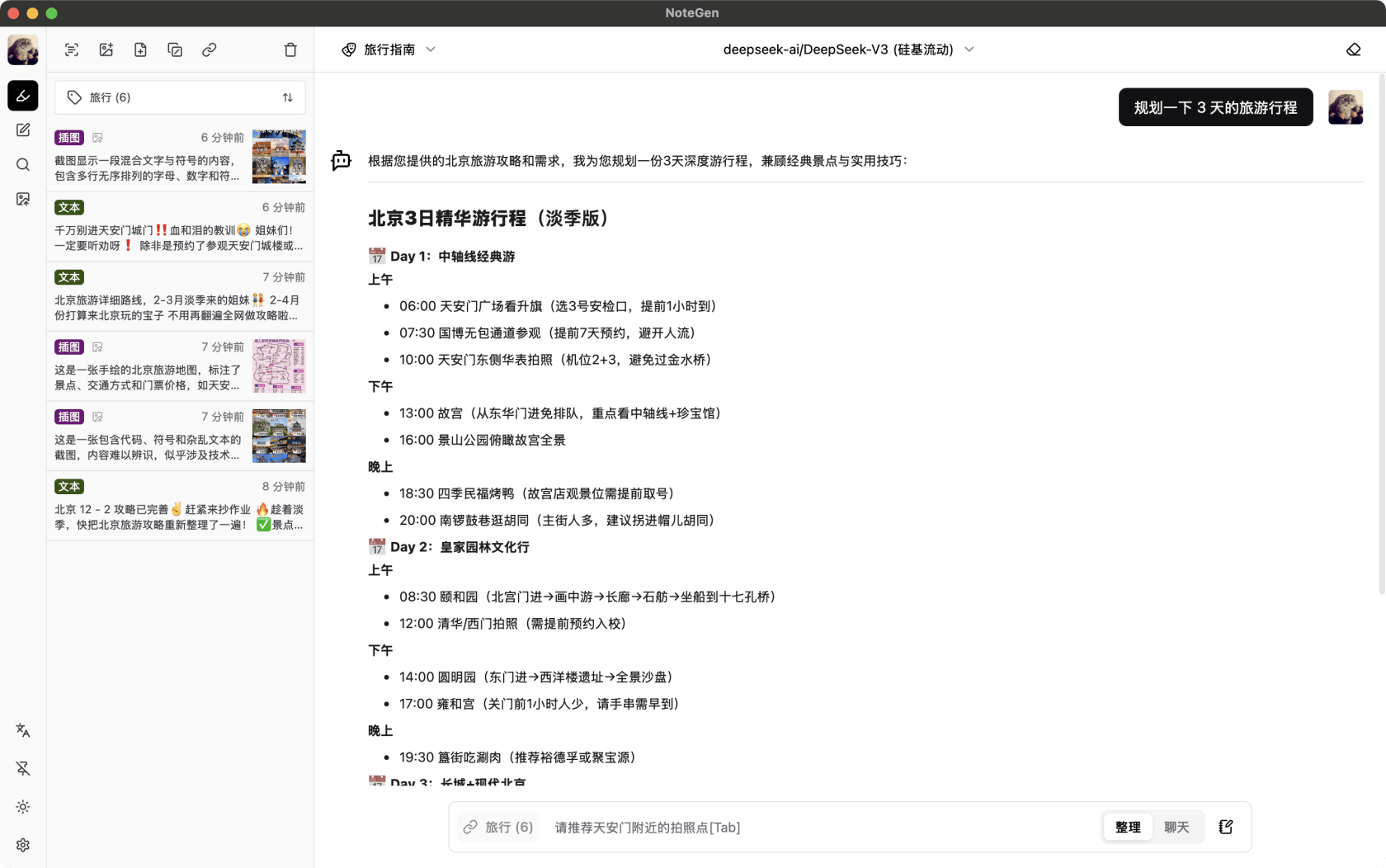Click the eraser icon to clear the chat
Image resolution: width=1386 pixels, height=868 pixels.
coord(1354,50)
